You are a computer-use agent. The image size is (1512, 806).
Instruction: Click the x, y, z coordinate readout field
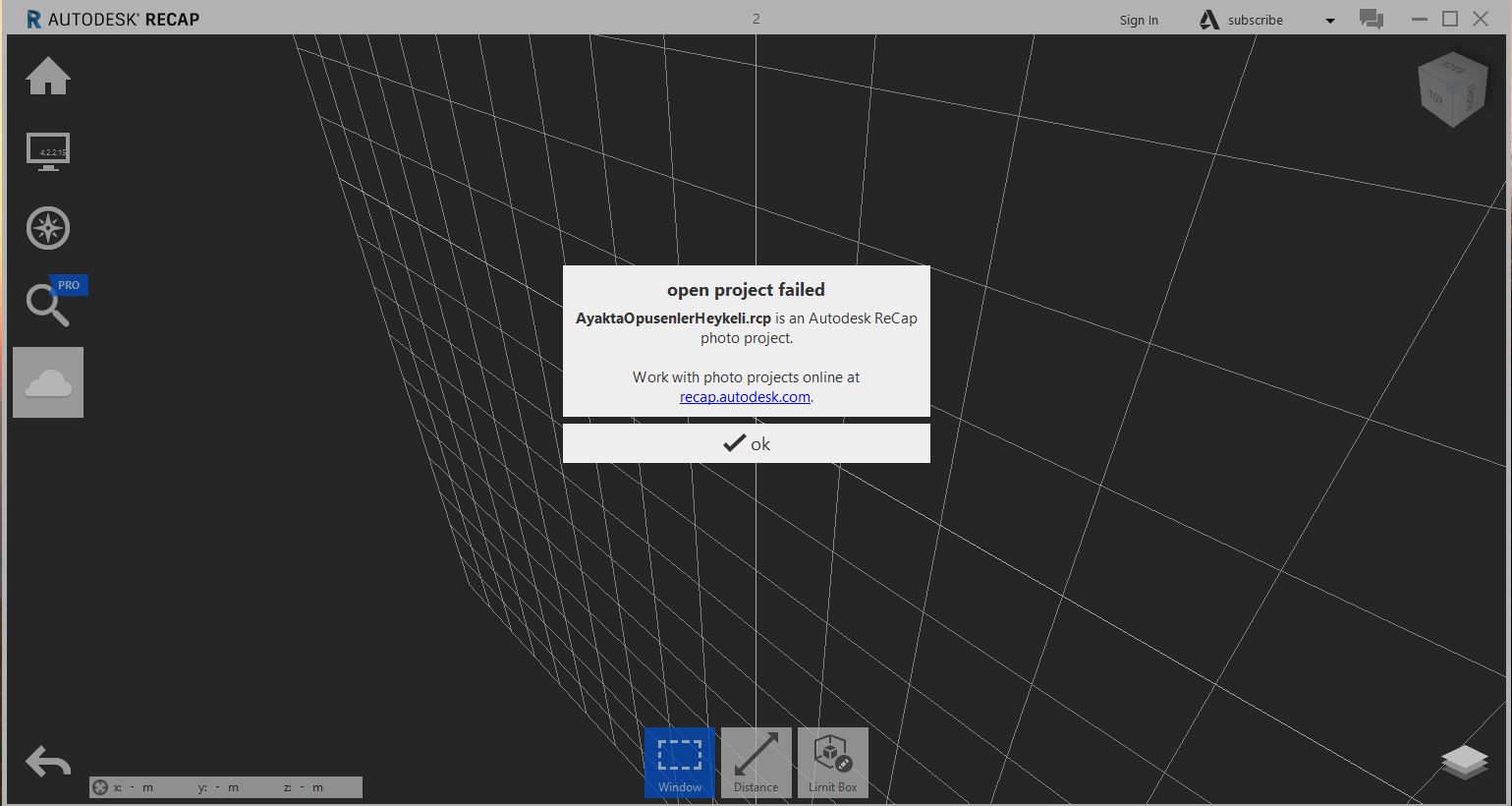pos(226,787)
